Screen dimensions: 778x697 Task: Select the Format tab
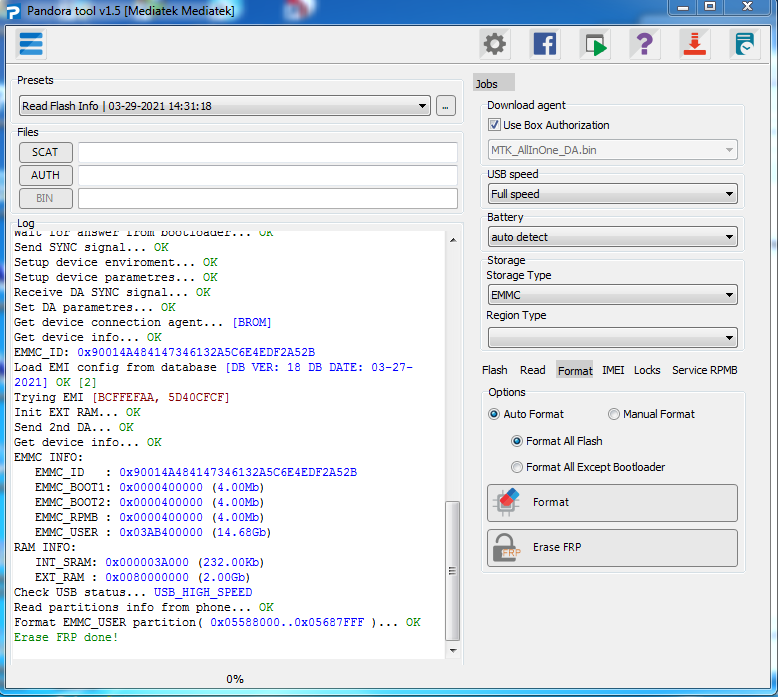pos(575,370)
